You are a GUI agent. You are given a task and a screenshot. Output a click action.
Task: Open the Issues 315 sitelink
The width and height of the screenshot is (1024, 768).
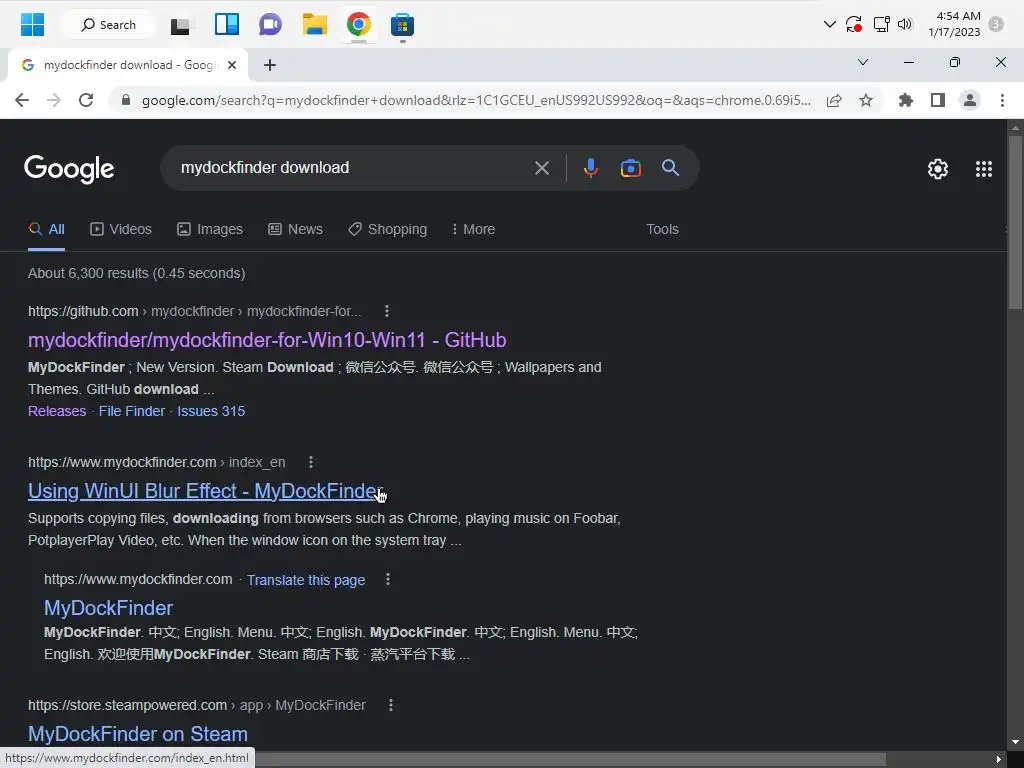click(211, 411)
